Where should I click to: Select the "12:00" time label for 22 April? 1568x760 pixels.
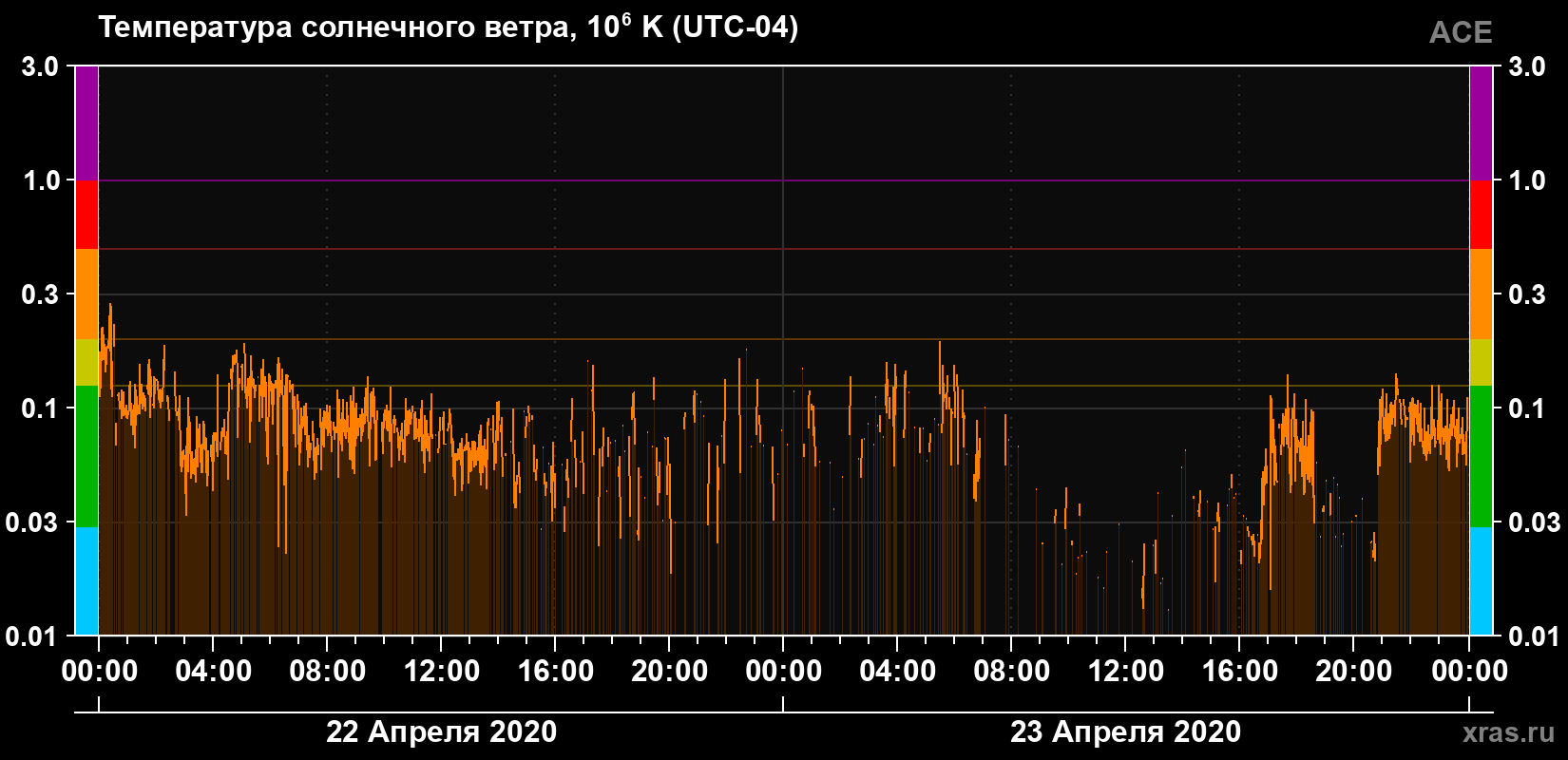(x=442, y=672)
